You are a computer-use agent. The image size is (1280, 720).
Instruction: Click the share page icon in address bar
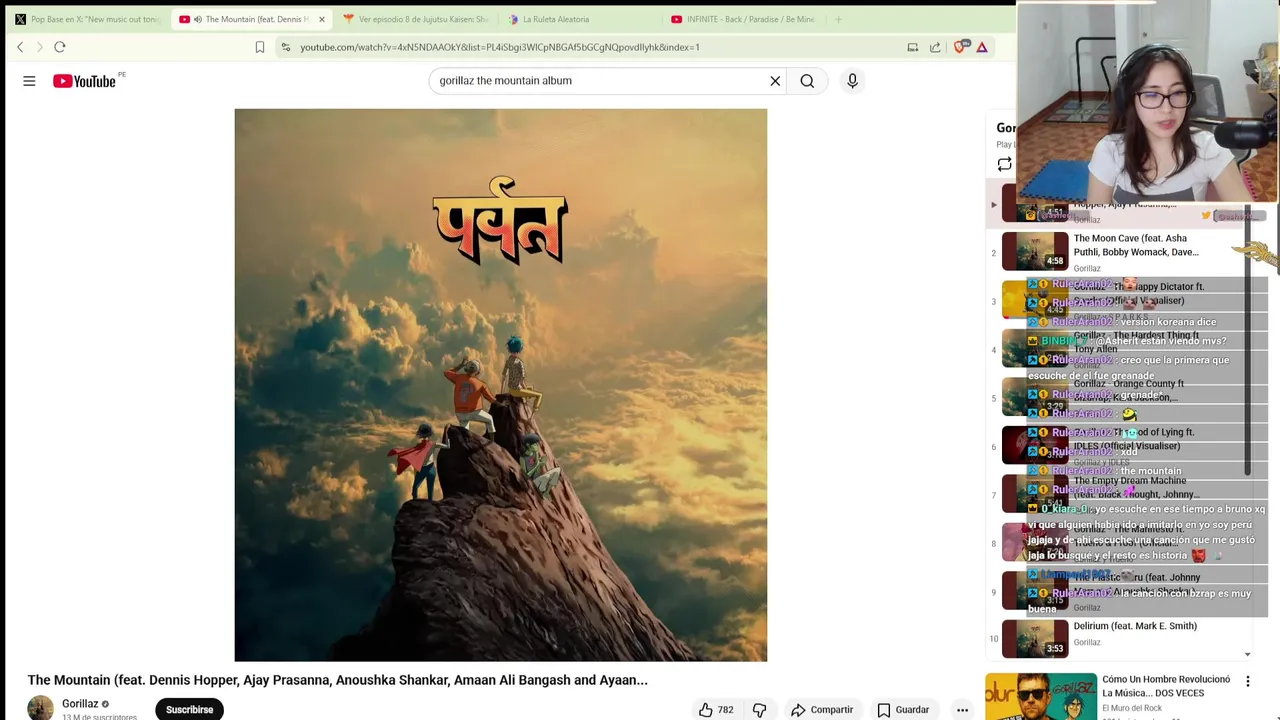pos(935,47)
